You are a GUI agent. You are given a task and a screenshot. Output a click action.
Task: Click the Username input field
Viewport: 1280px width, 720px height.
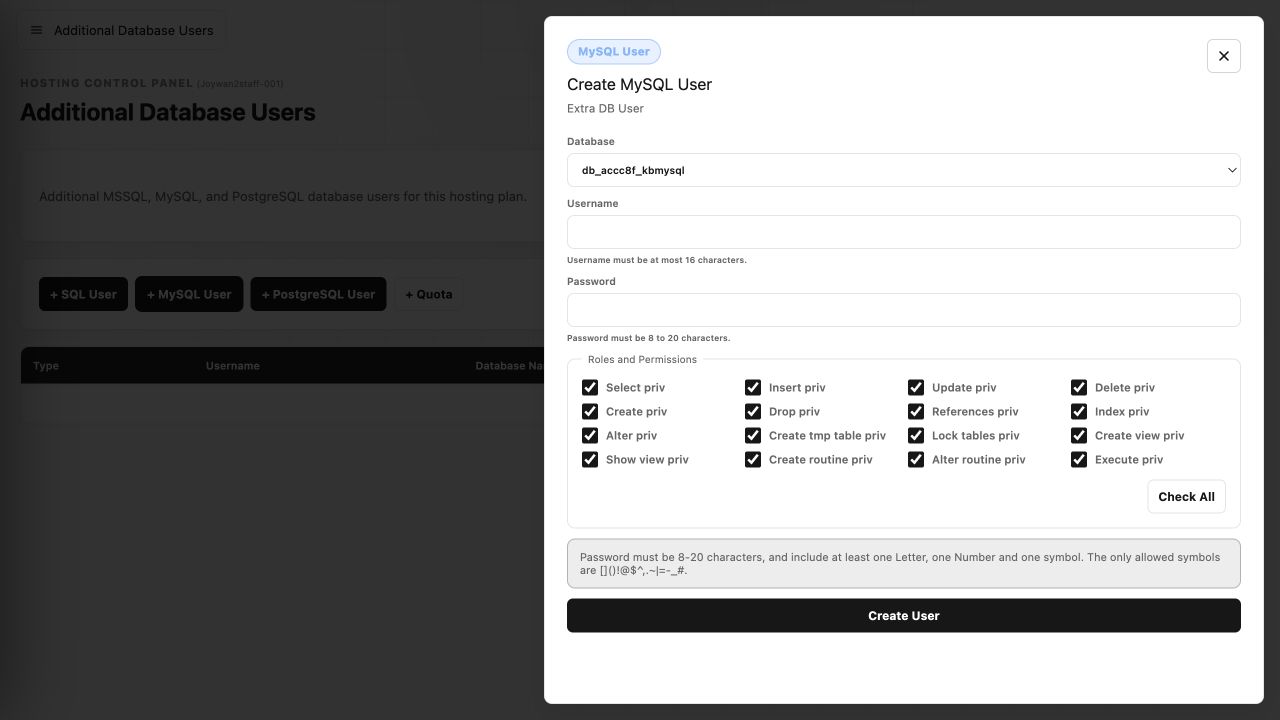pyautogui.click(x=904, y=232)
